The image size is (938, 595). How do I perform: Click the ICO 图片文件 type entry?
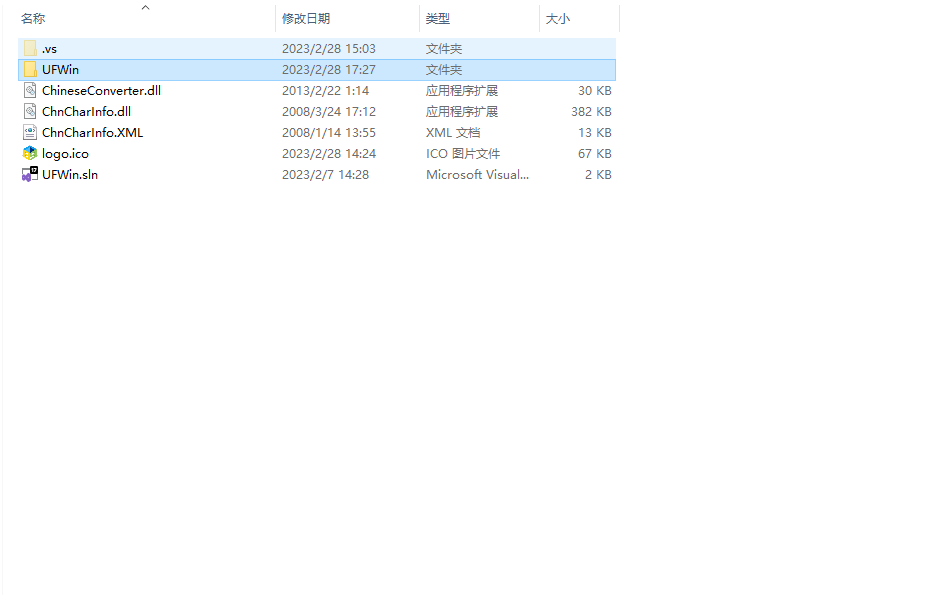(462, 153)
